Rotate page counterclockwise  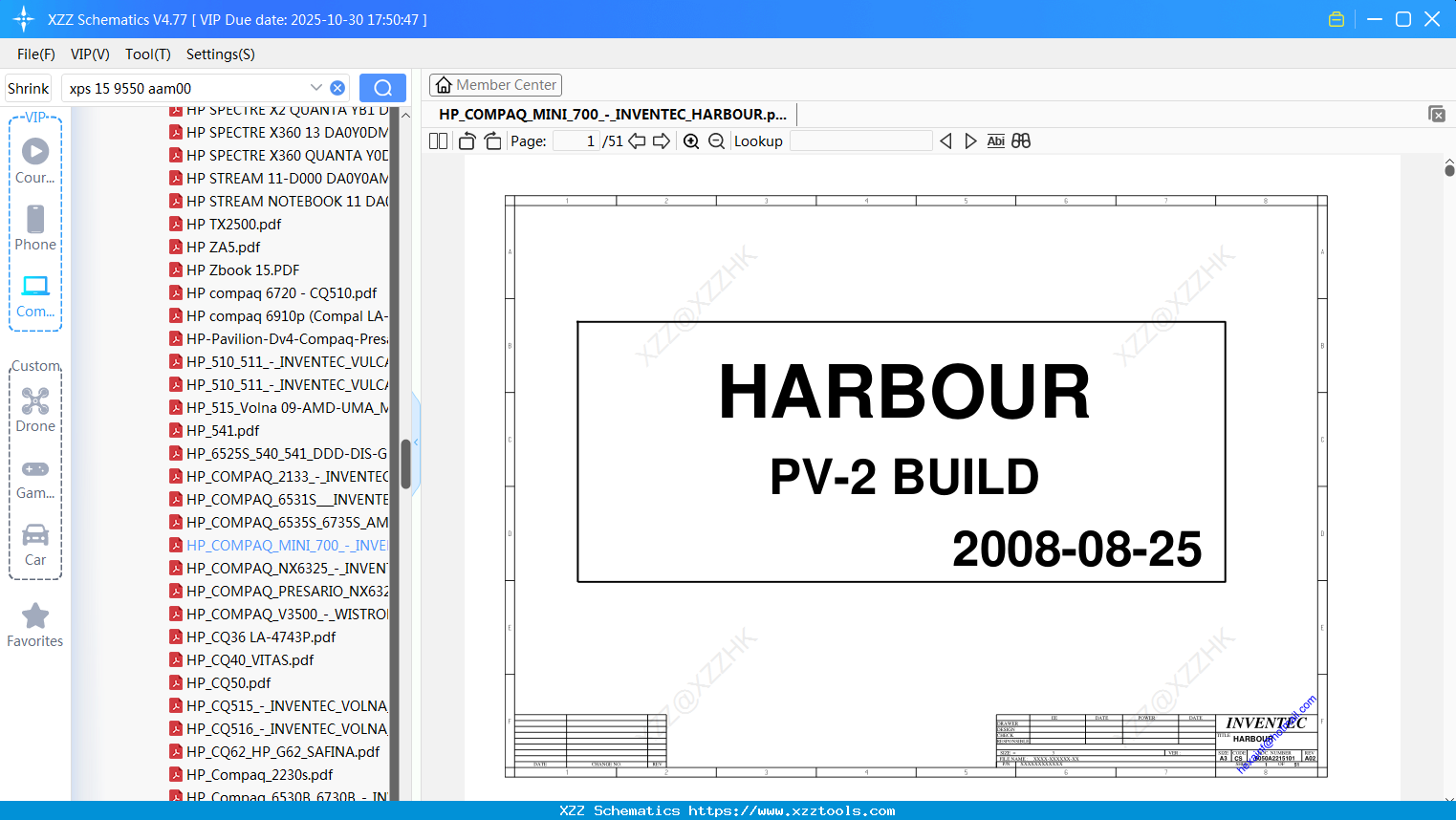pos(467,140)
